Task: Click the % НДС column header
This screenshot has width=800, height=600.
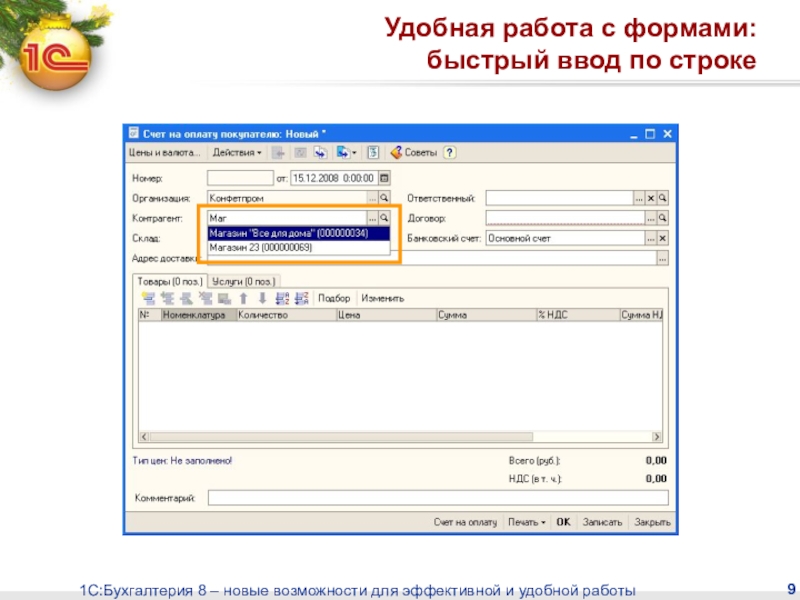Action: pyautogui.click(x=578, y=315)
